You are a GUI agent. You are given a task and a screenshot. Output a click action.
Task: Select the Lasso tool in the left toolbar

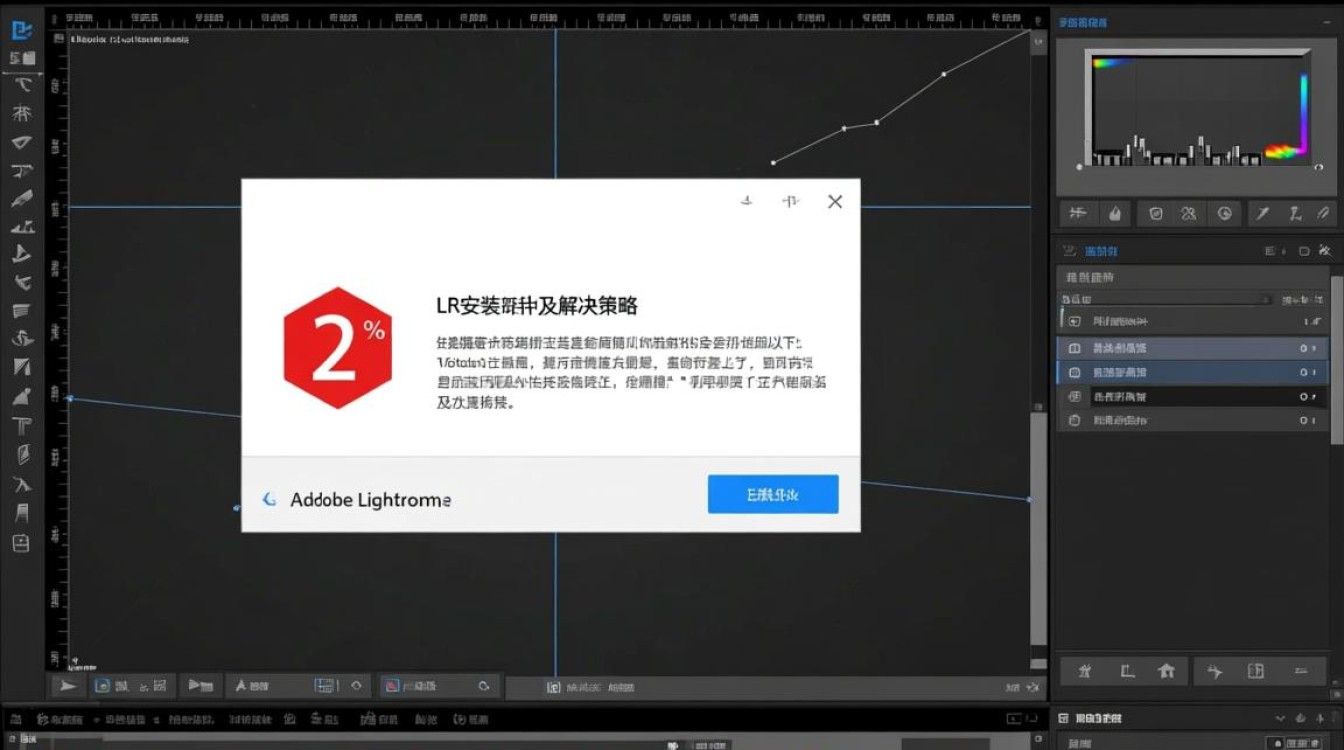pos(22,85)
